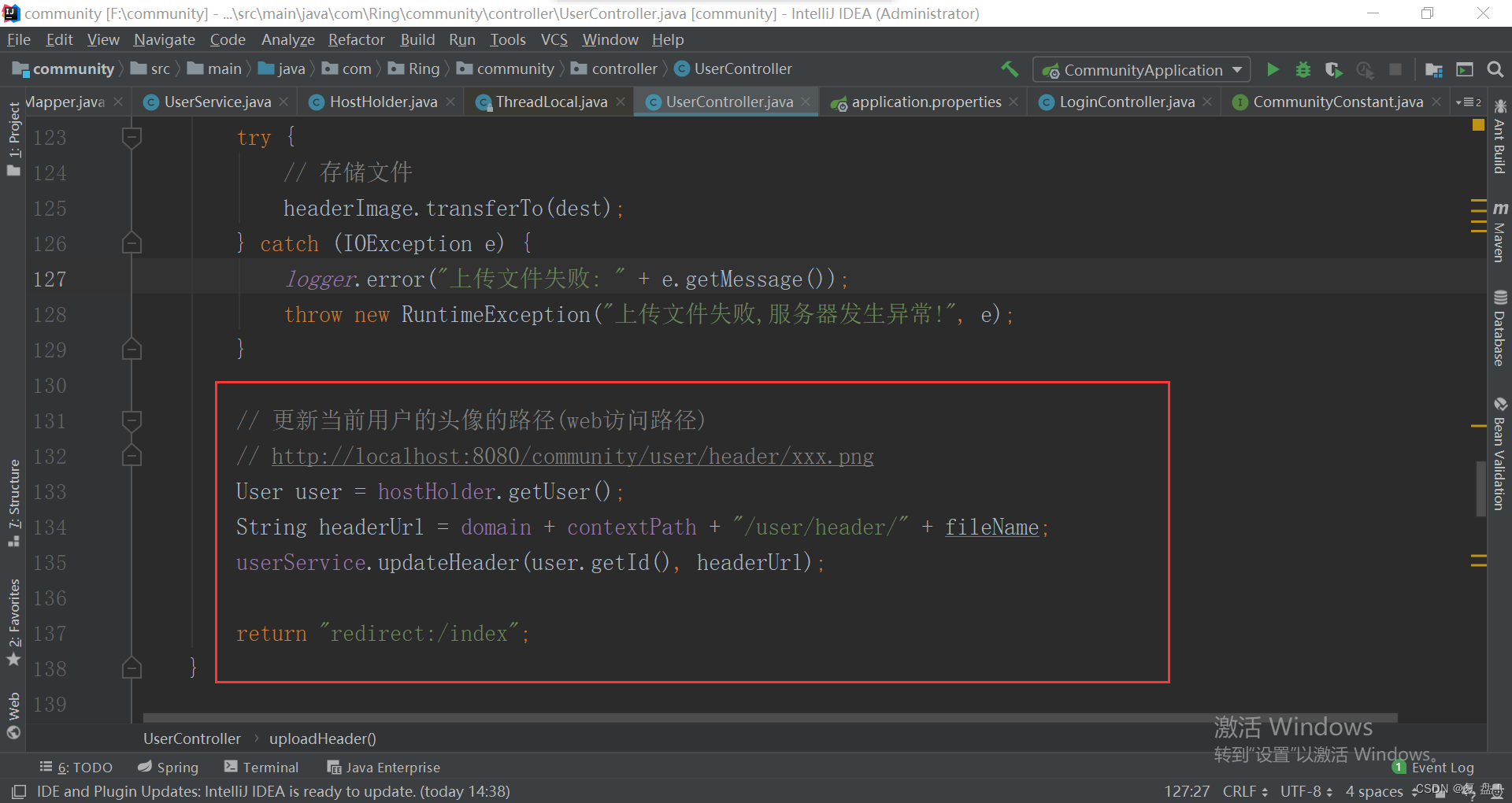Collapse comment block at line 131
Screen dimensions: 1512x803
click(132, 421)
